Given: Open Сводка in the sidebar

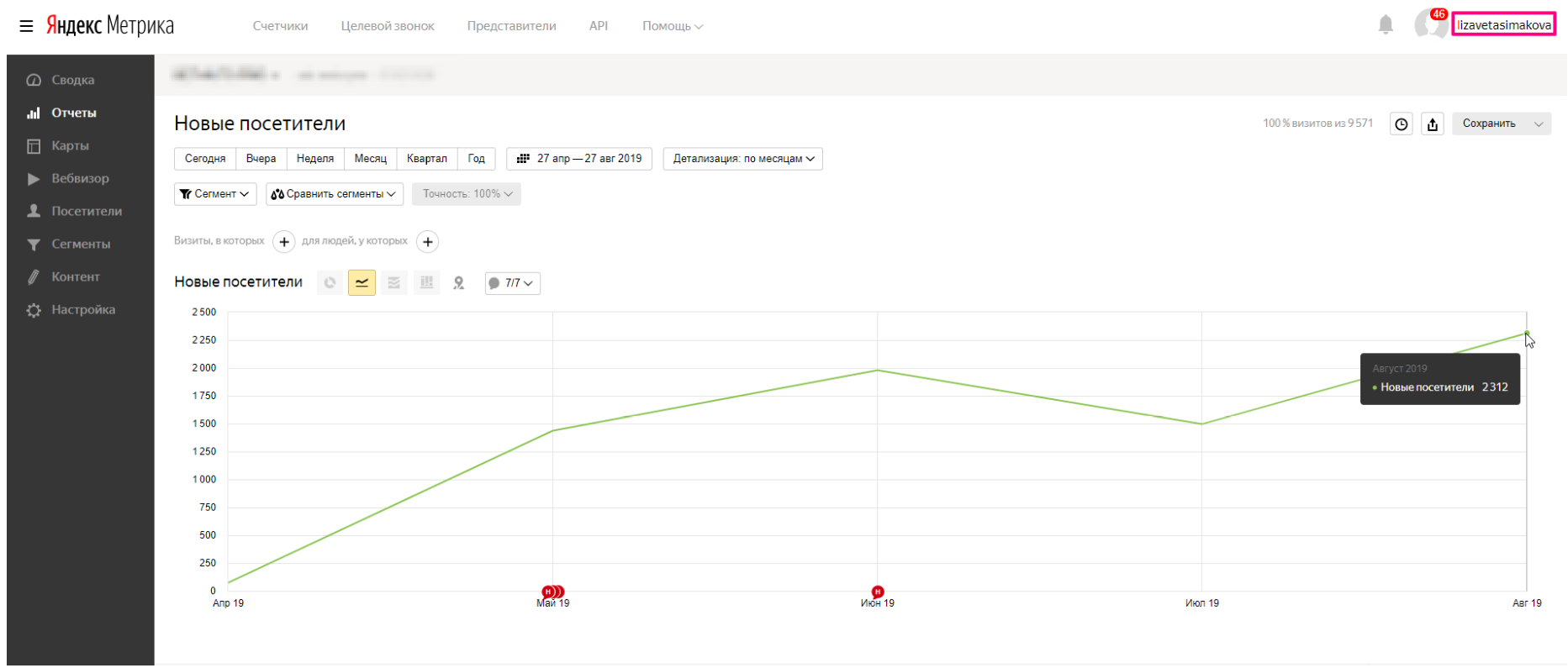Looking at the screenshot, I should 72,80.
